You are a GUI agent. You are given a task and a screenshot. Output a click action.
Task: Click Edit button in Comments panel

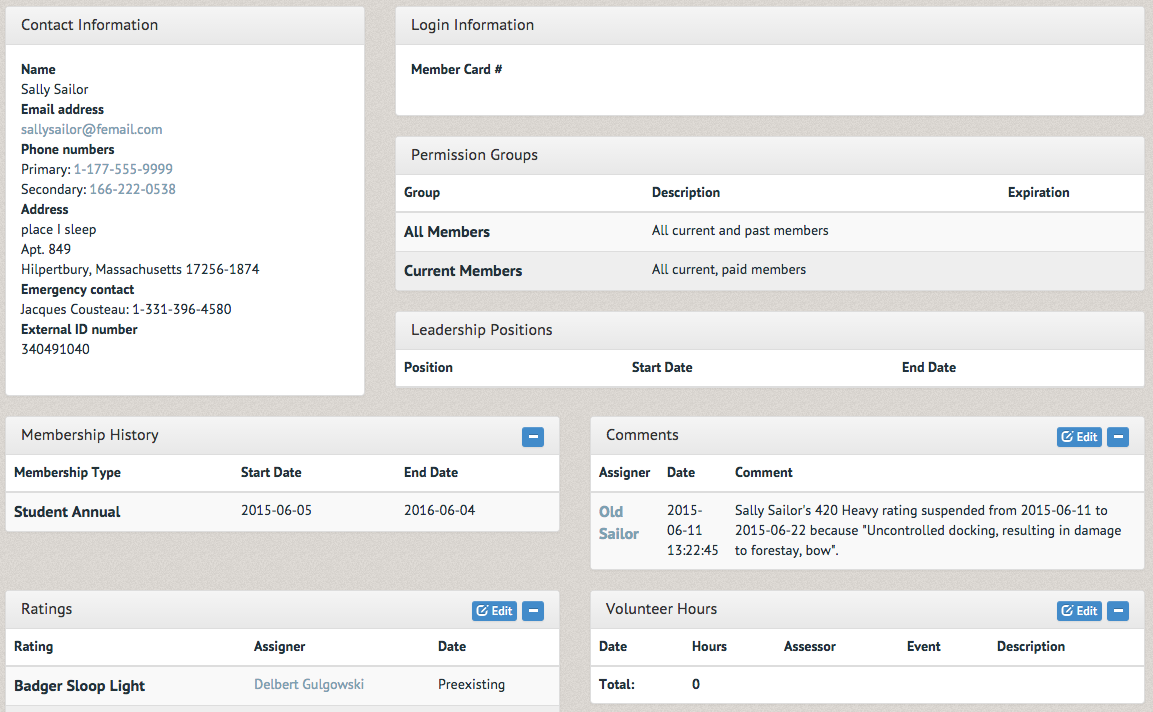1079,437
